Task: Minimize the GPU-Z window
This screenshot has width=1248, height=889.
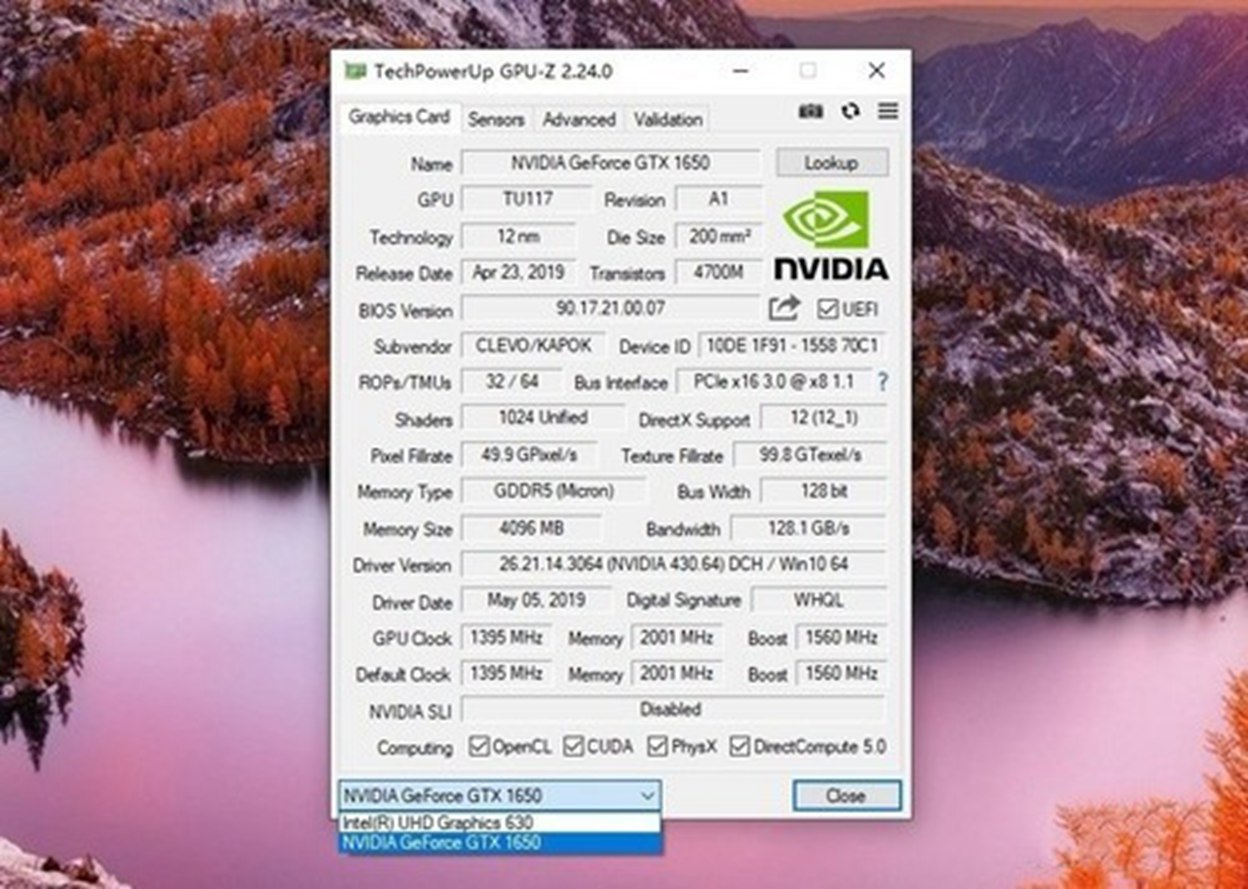Action: click(x=741, y=71)
